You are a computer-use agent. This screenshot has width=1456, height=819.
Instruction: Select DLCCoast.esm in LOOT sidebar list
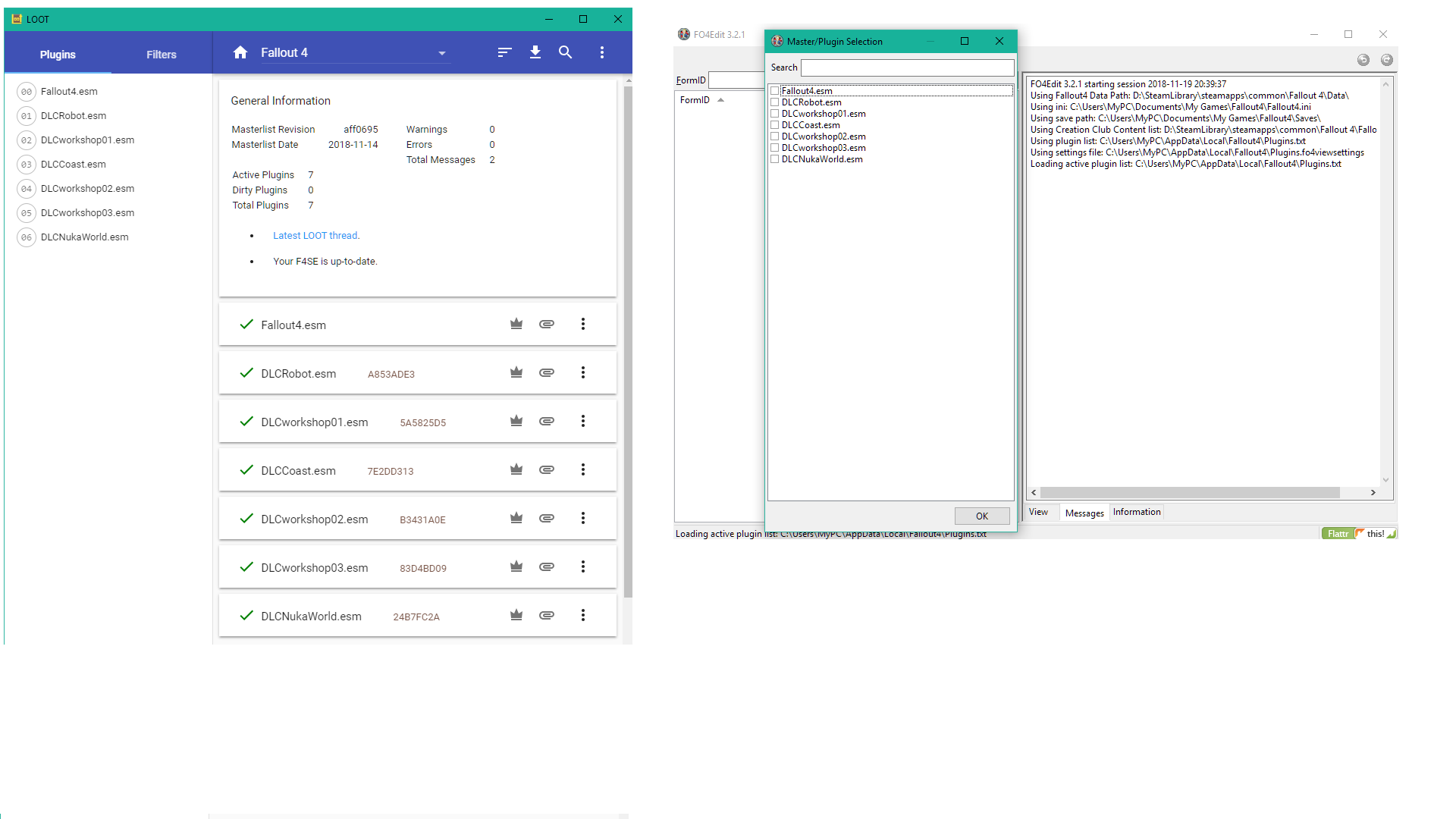[x=74, y=165]
